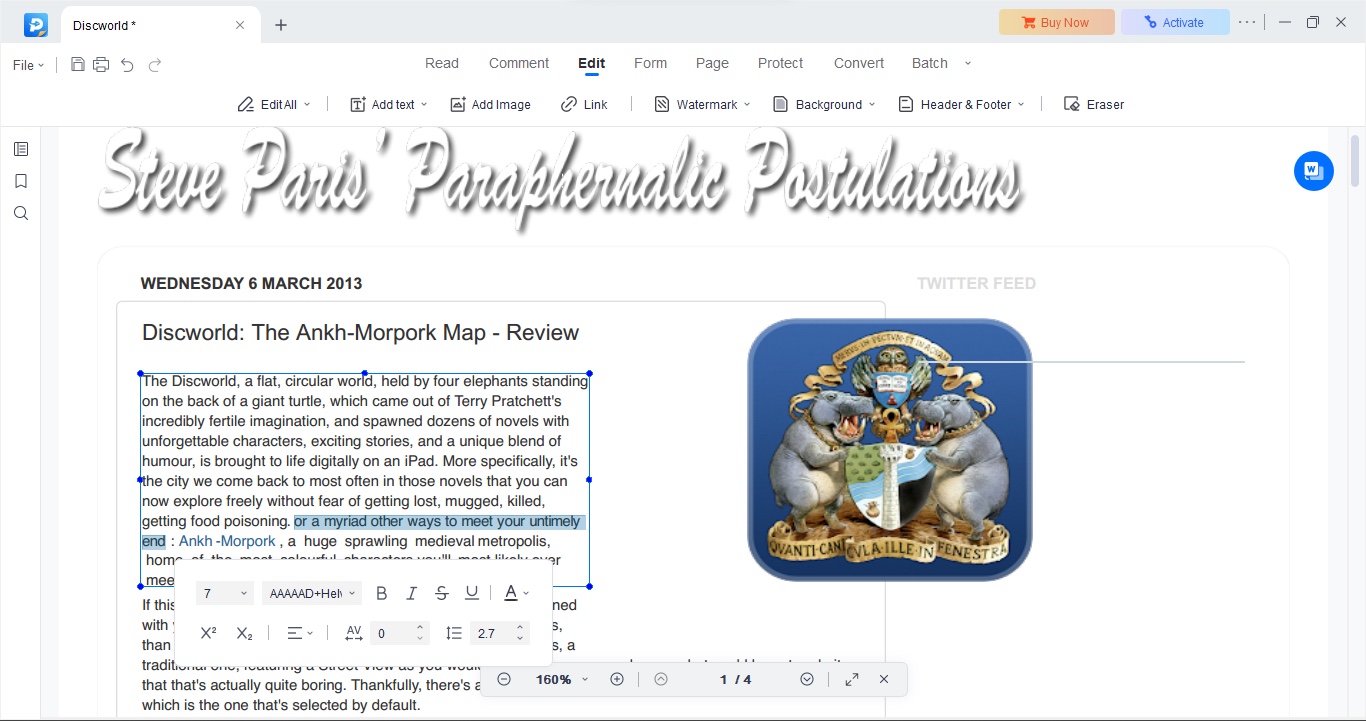Viewport: 1366px width, 721px height.
Task: Go to next page arrow
Action: 807,679
